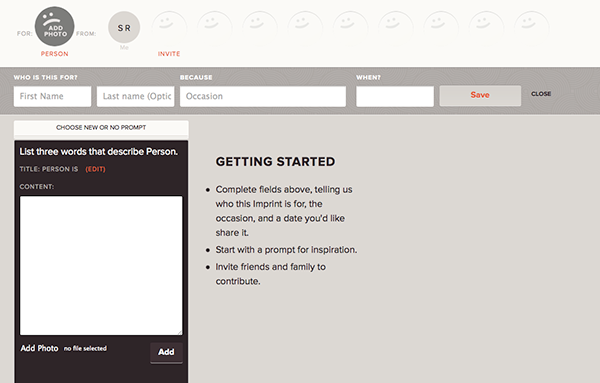
Task: Click inside the Content text area
Action: [x=101, y=266]
